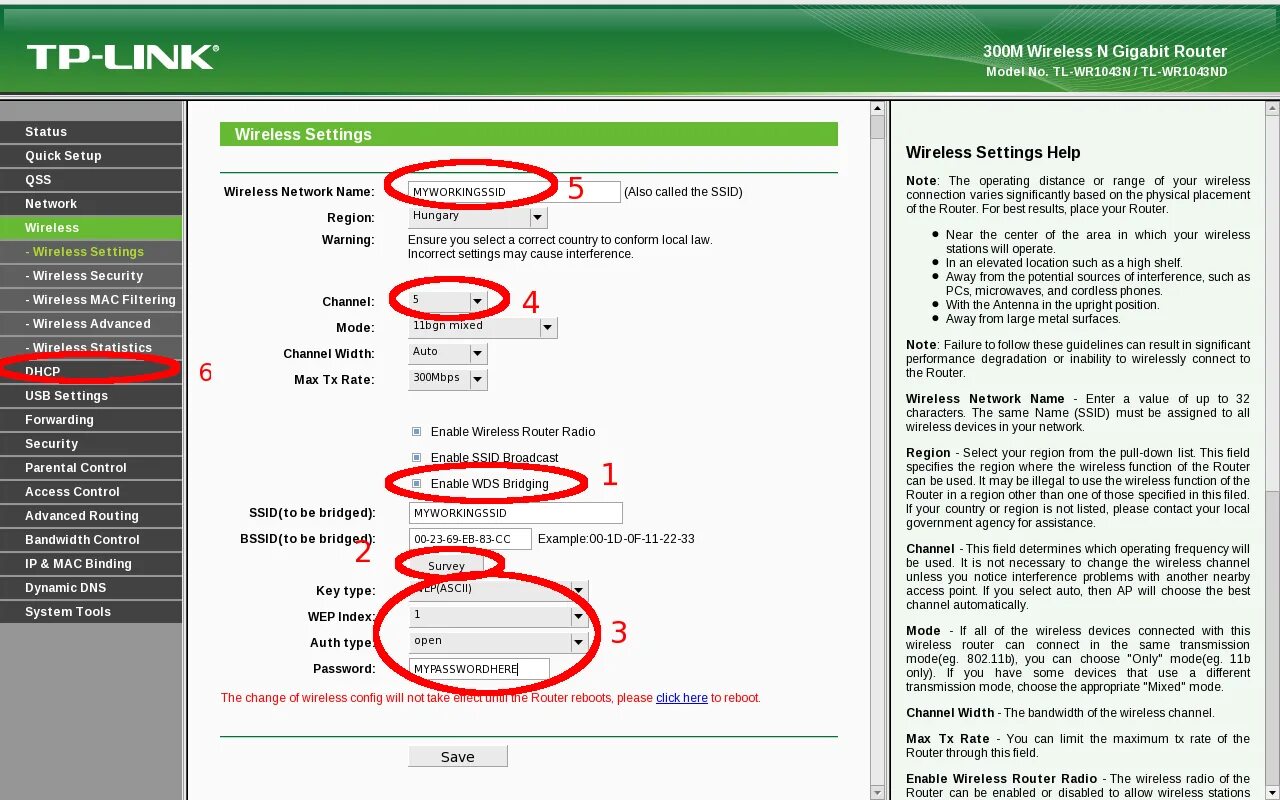Image resolution: width=1280 pixels, height=800 pixels.
Task: Click the BSSID(to be bridged) input field
Action: (471, 539)
